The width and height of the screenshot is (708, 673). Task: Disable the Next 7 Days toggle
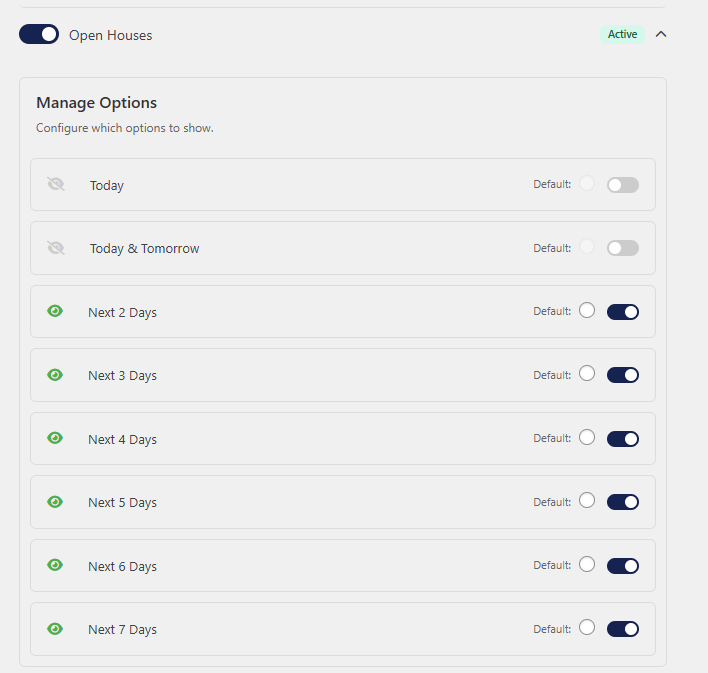[622, 629]
